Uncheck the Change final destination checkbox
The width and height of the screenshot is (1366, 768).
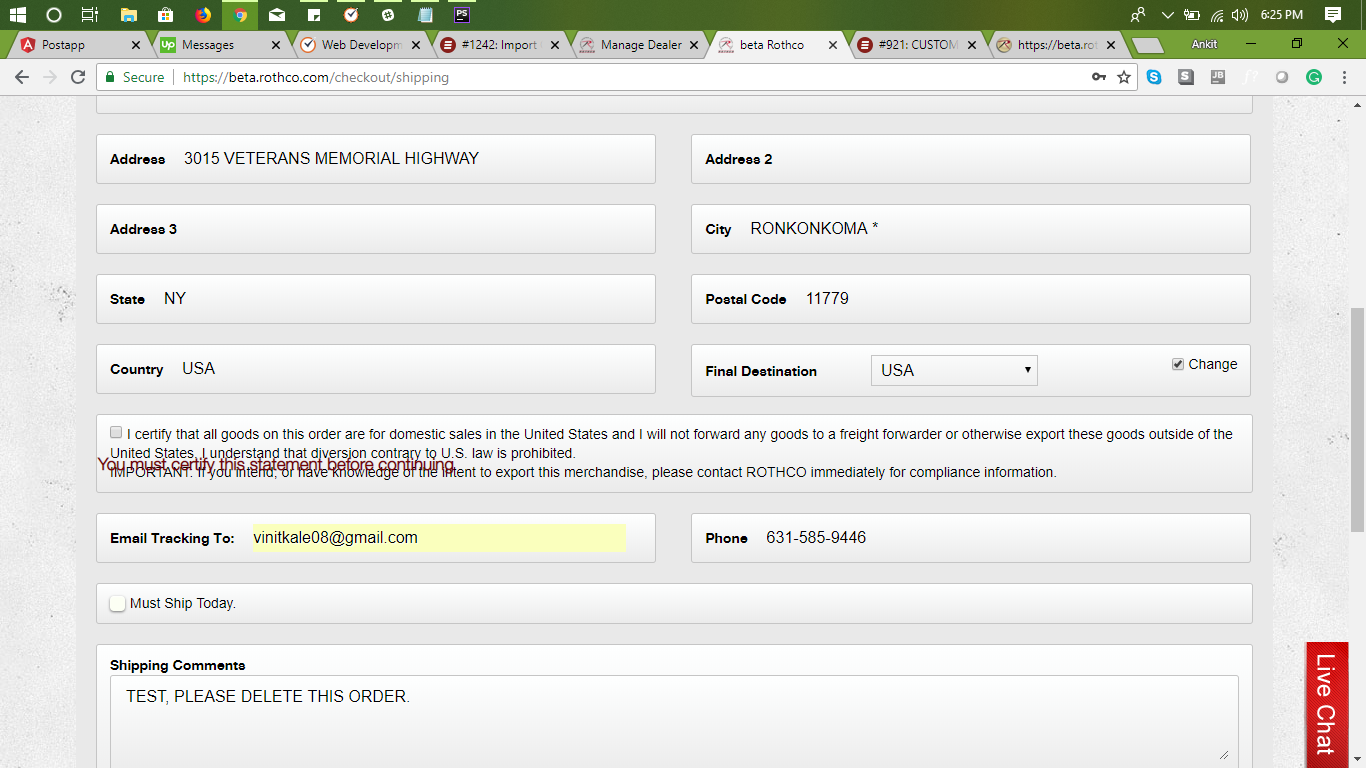[1178, 364]
